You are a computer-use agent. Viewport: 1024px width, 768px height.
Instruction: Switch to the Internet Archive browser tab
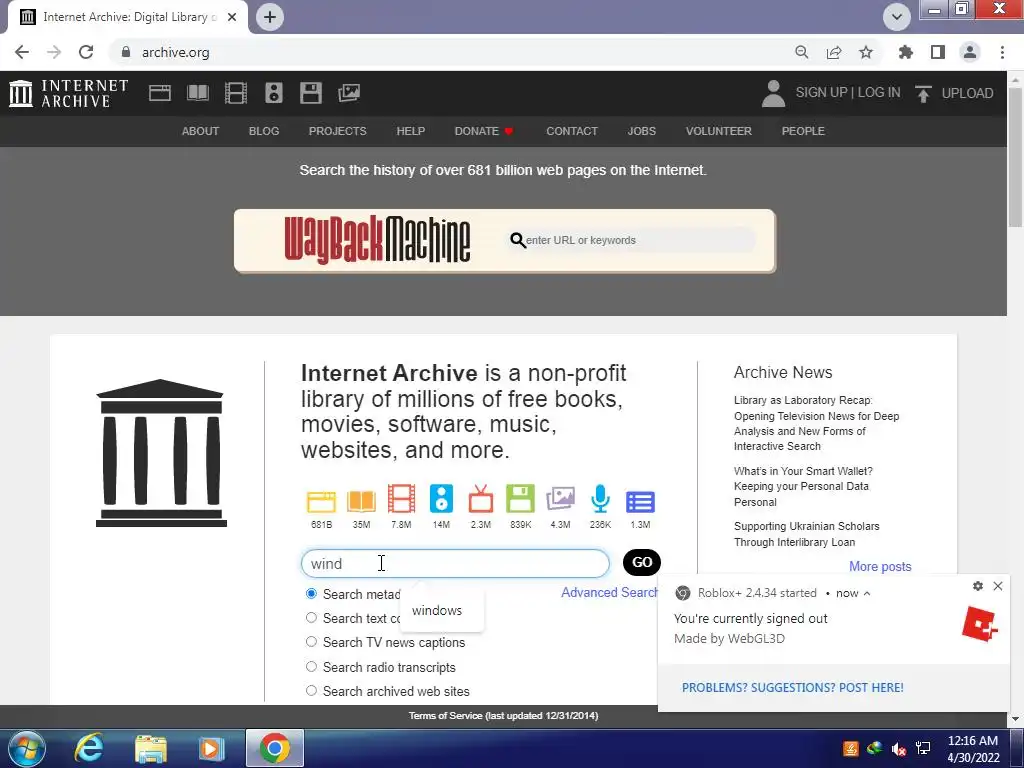tap(127, 17)
